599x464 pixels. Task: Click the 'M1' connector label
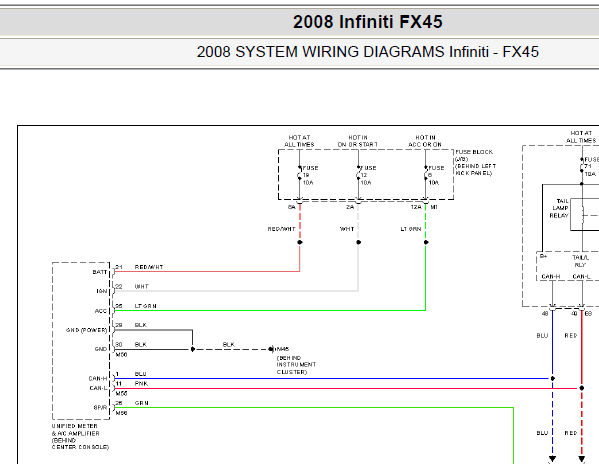click(434, 207)
